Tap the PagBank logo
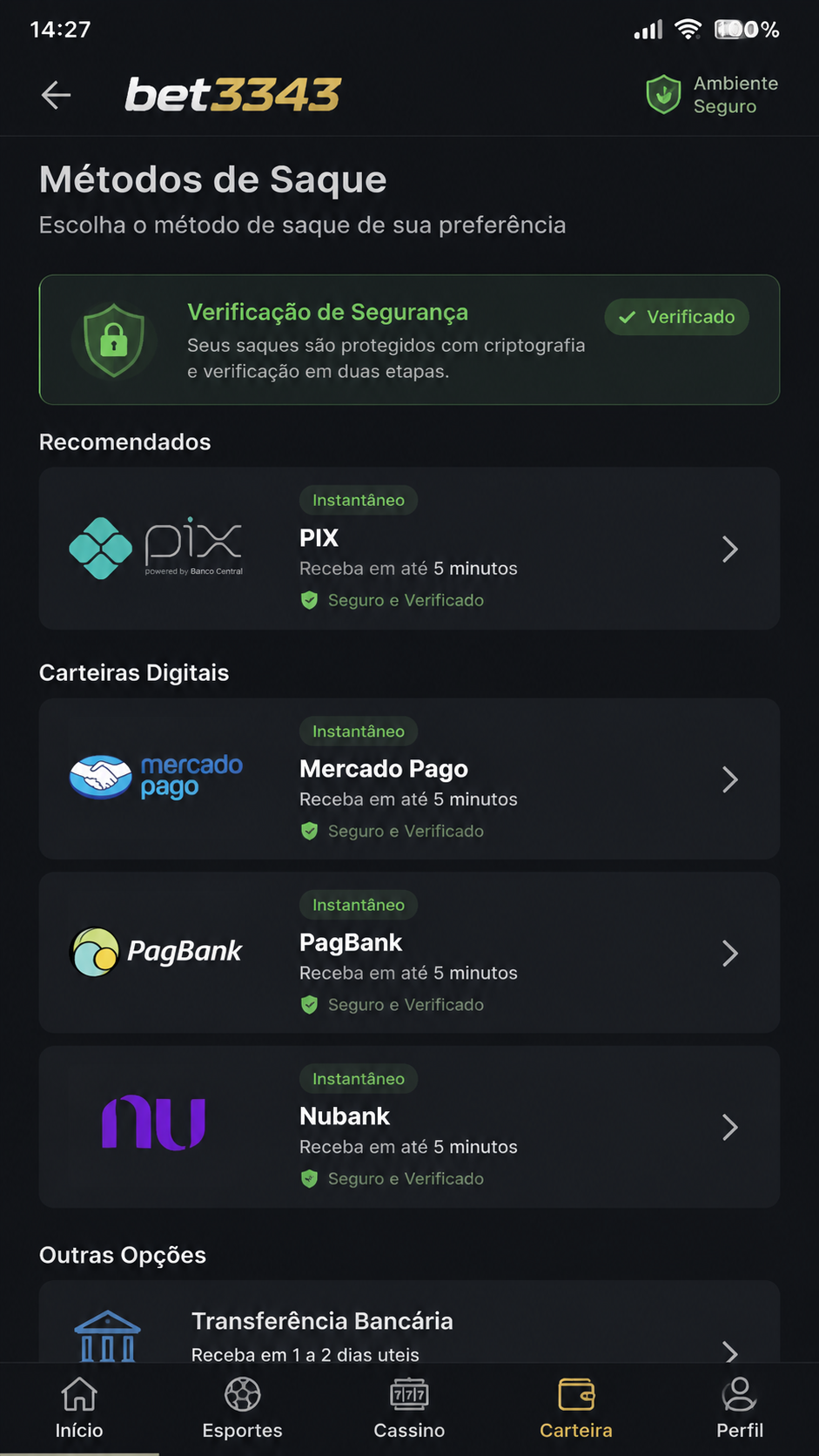819x1456 pixels. click(x=157, y=952)
